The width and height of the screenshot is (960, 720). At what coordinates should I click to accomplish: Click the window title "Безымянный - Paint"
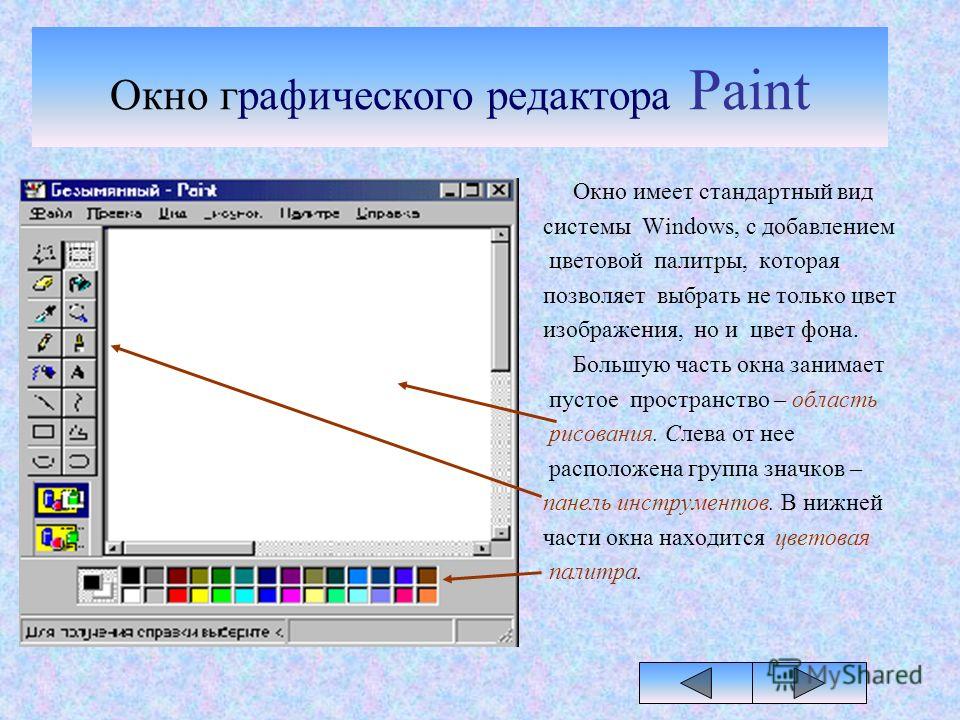(x=133, y=190)
